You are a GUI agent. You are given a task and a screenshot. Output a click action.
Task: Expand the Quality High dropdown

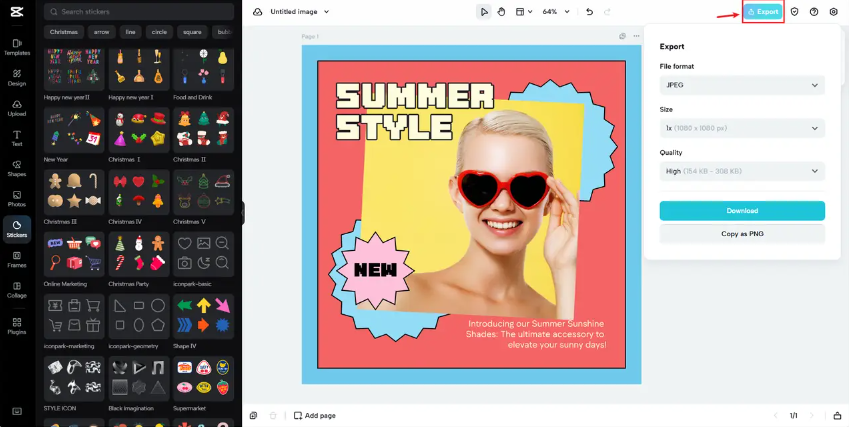[x=741, y=171]
